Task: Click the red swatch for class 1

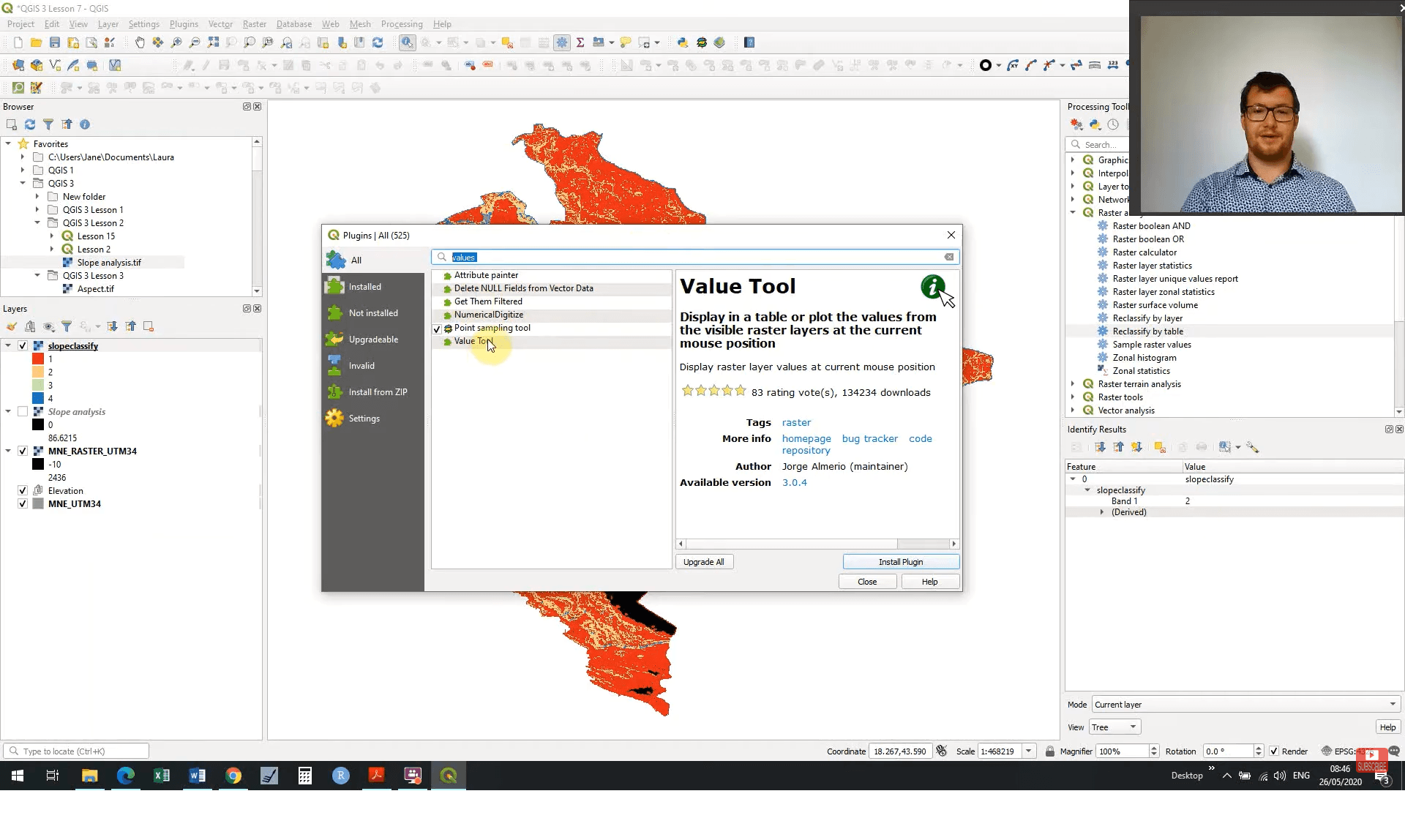Action: click(x=38, y=359)
